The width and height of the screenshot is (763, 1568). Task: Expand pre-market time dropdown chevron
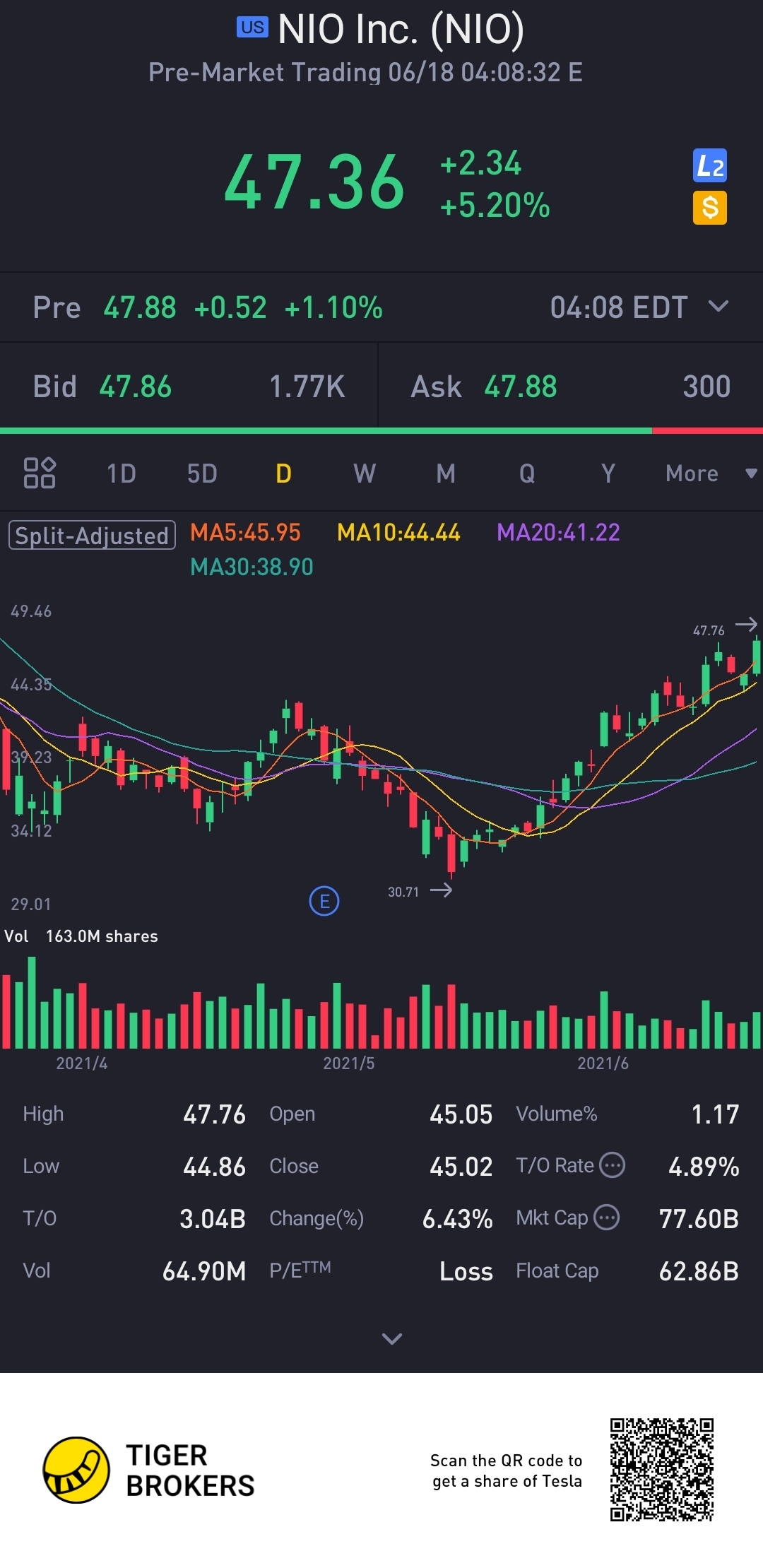point(718,306)
